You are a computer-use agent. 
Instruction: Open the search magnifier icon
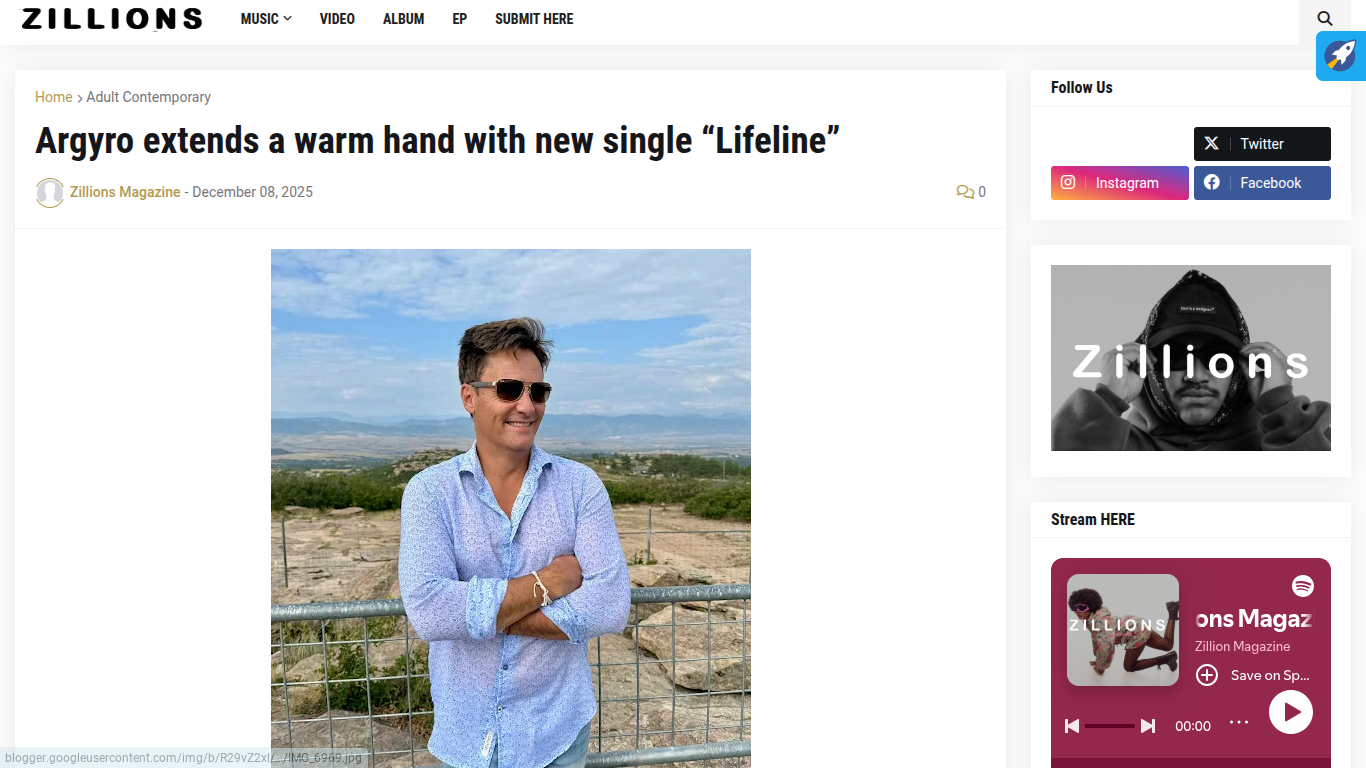[1325, 19]
